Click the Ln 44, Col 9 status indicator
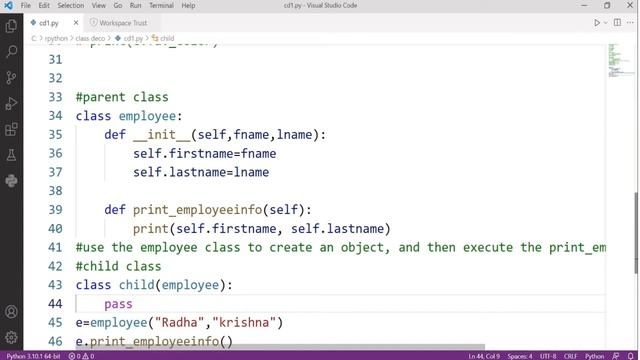Screen dimensions: 640x360 [484, 356]
